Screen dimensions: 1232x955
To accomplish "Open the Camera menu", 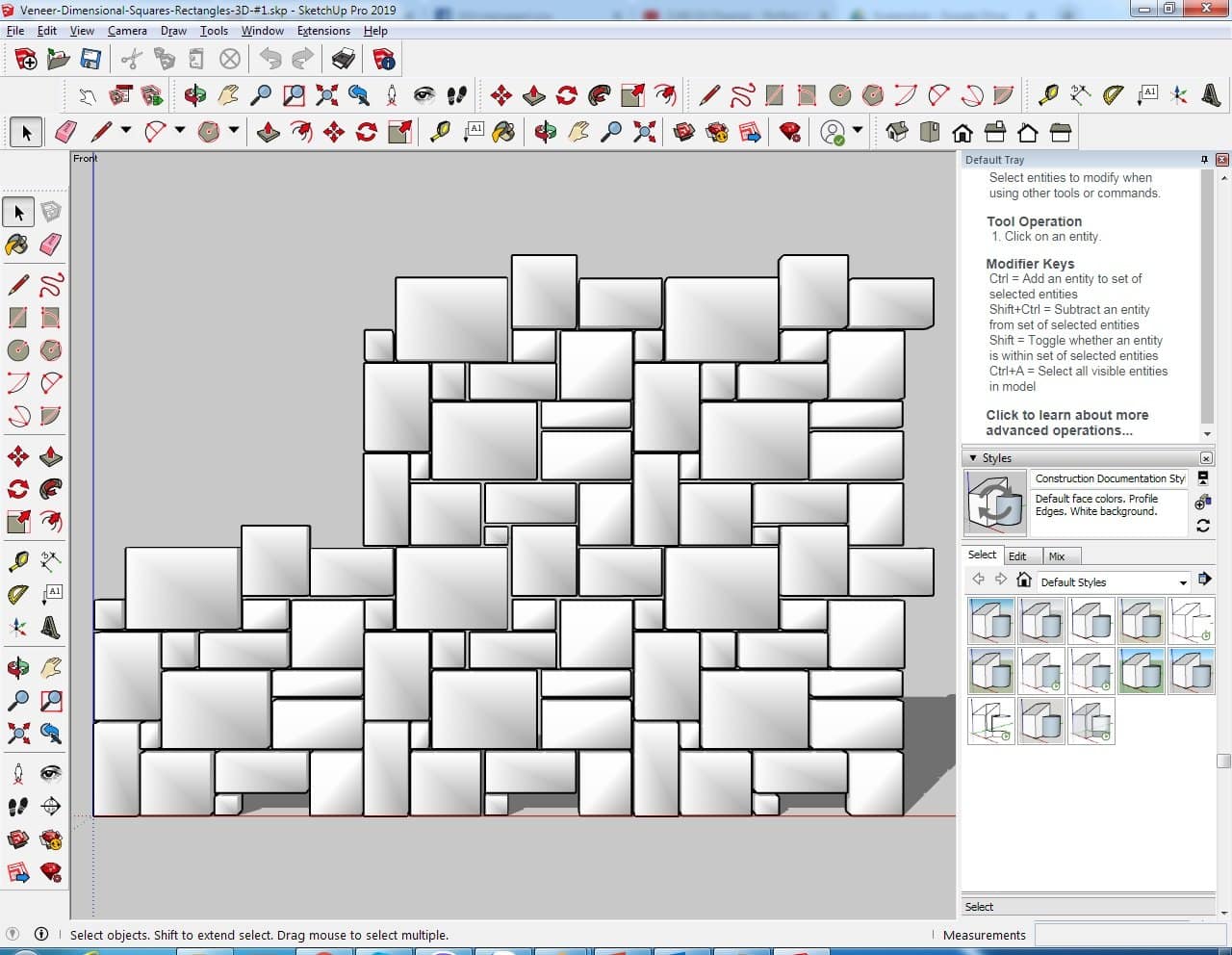I will (x=127, y=31).
